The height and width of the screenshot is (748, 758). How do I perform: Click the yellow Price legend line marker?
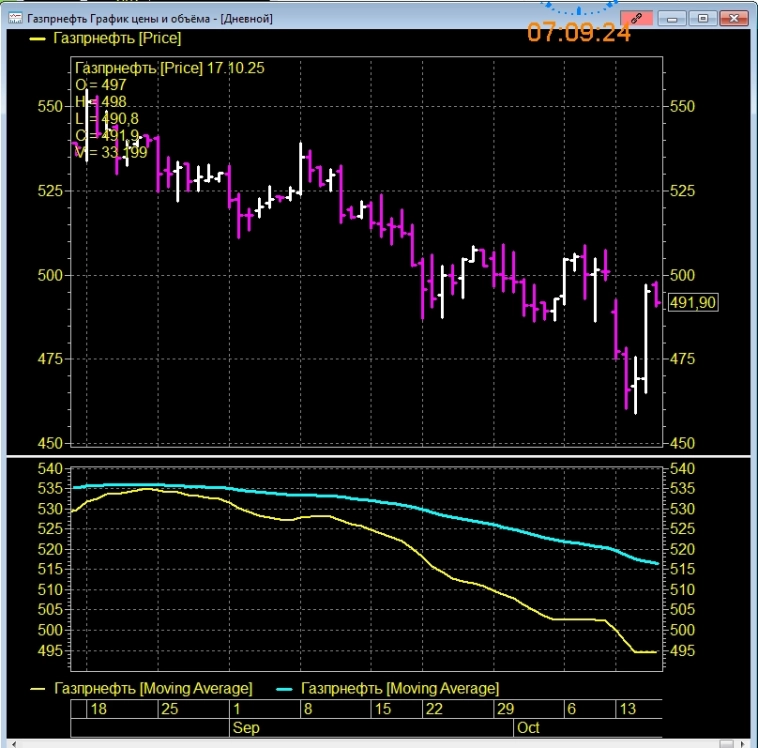(x=38, y=38)
